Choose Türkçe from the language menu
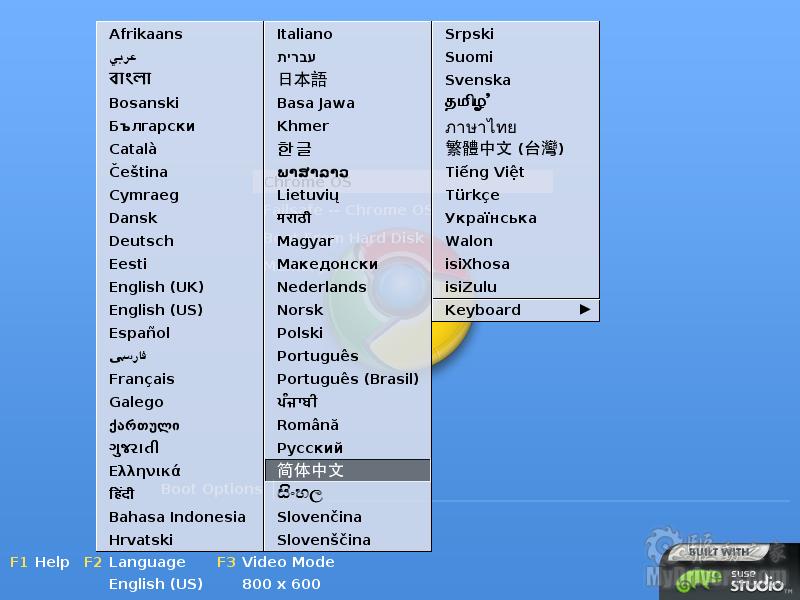Screen dimensions: 800x600 click(472, 195)
